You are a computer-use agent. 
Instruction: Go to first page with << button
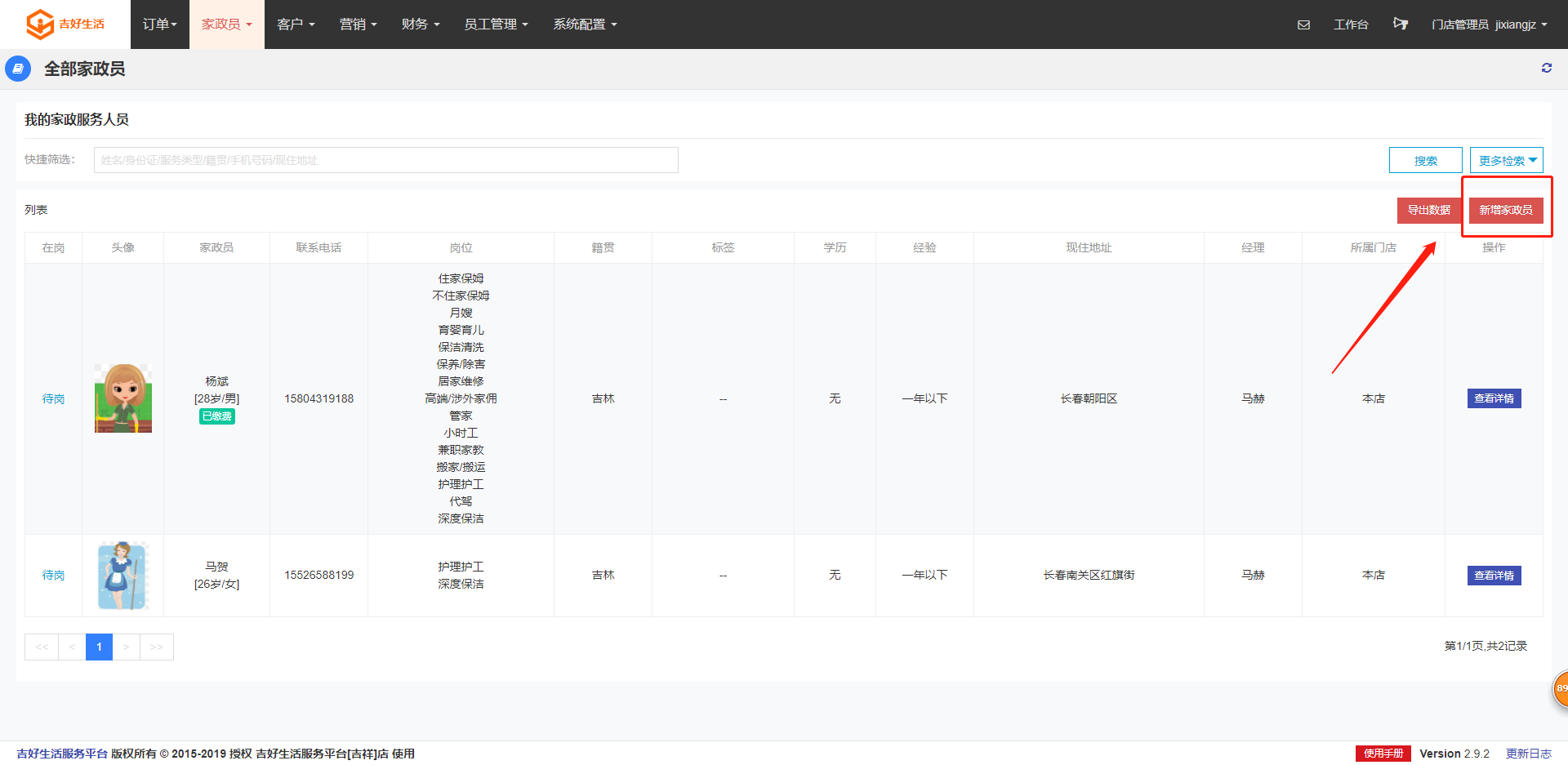click(42, 647)
